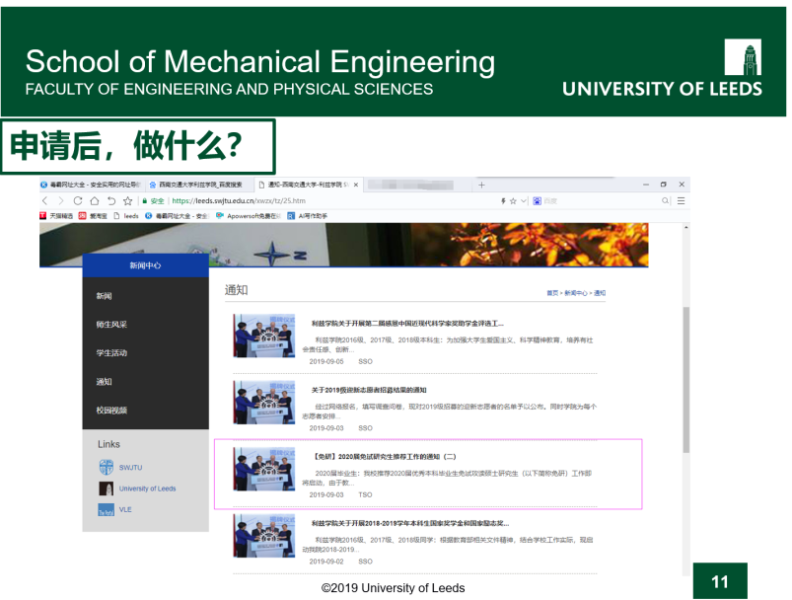
Task: Click the Baidu paw search engine icon
Action: click(537, 201)
